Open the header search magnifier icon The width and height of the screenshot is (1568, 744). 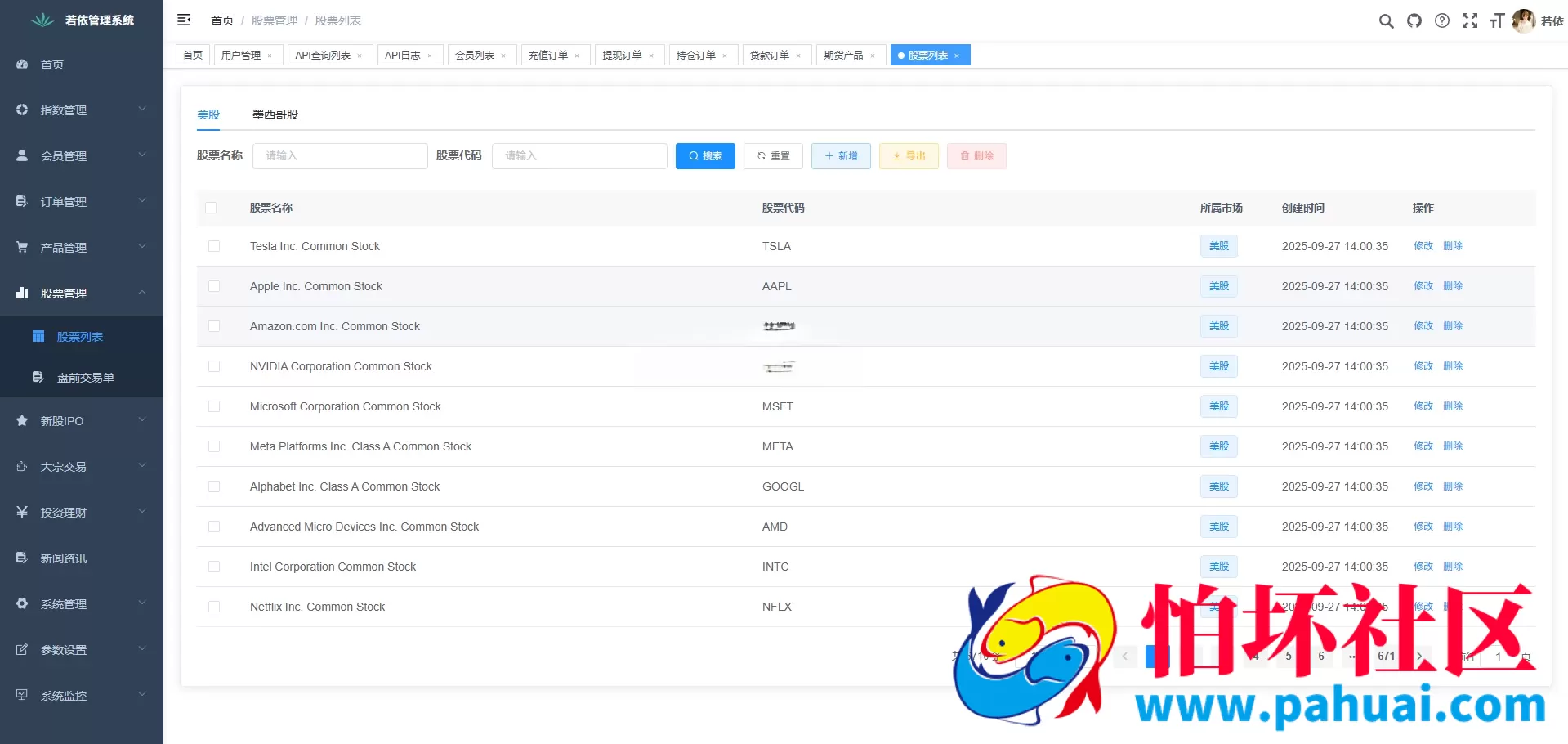[1386, 20]
